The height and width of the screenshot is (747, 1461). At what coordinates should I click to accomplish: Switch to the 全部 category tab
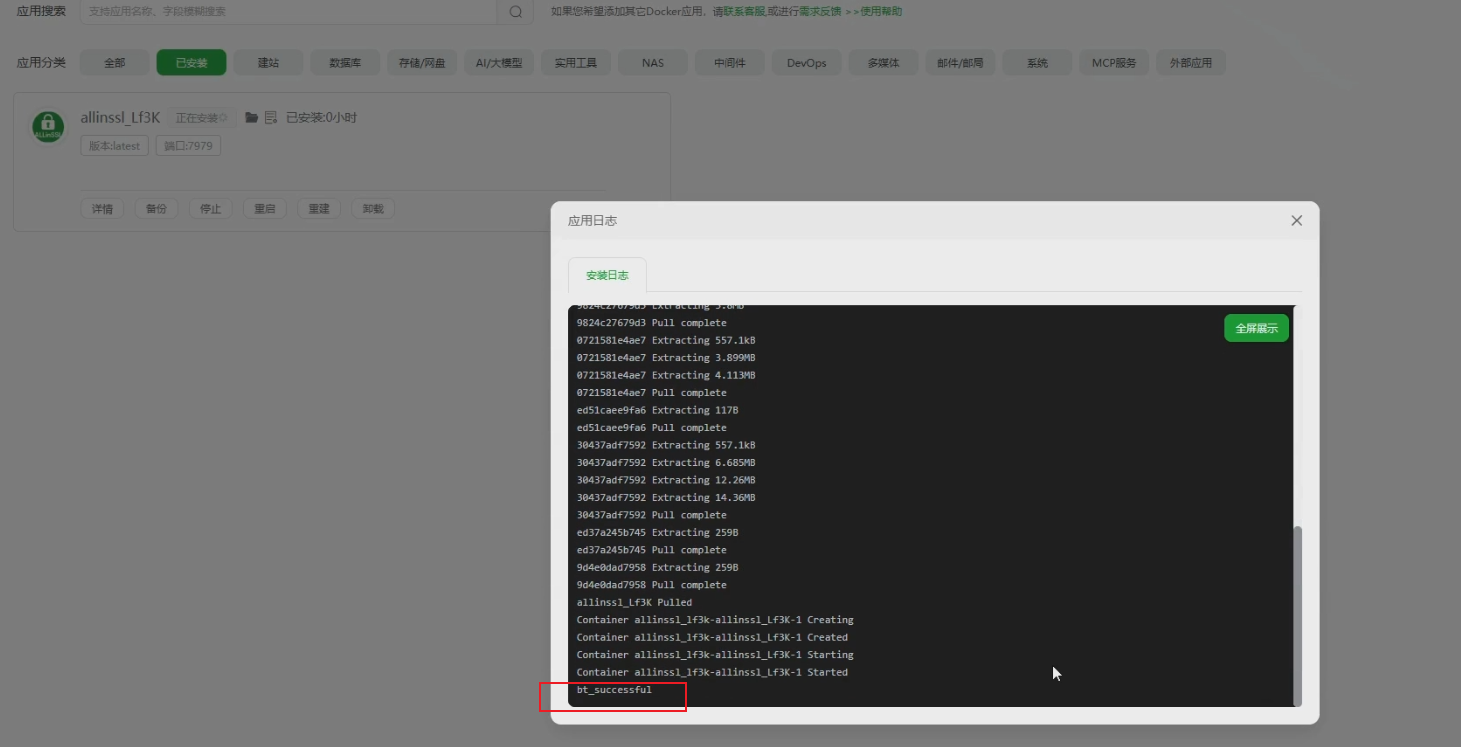(x=114, y=62)
